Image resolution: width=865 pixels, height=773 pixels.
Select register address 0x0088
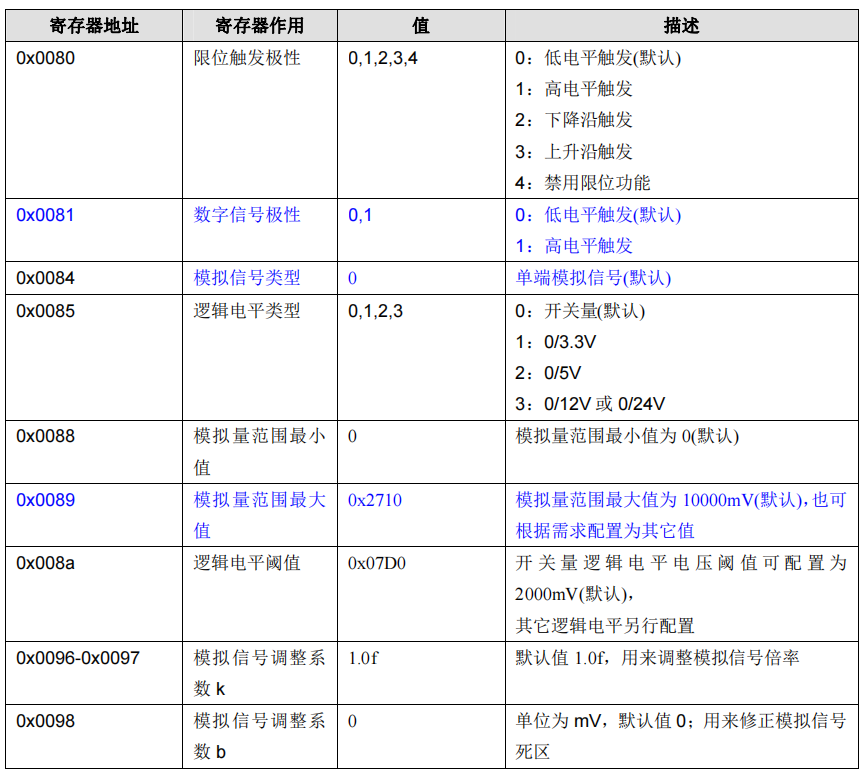pos(46,436)
